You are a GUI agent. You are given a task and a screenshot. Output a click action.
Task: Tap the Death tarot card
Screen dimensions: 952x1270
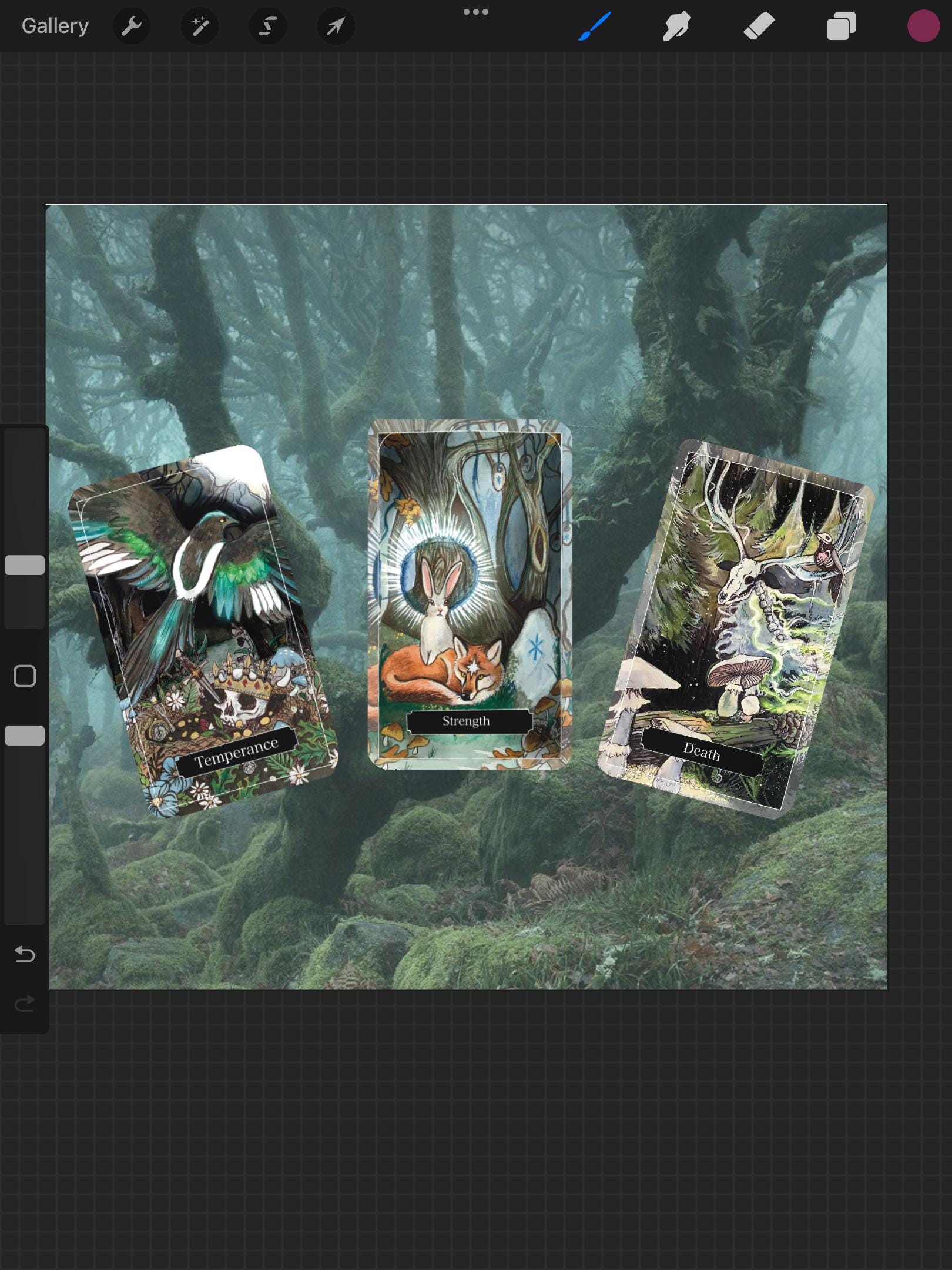pos(736,629)
